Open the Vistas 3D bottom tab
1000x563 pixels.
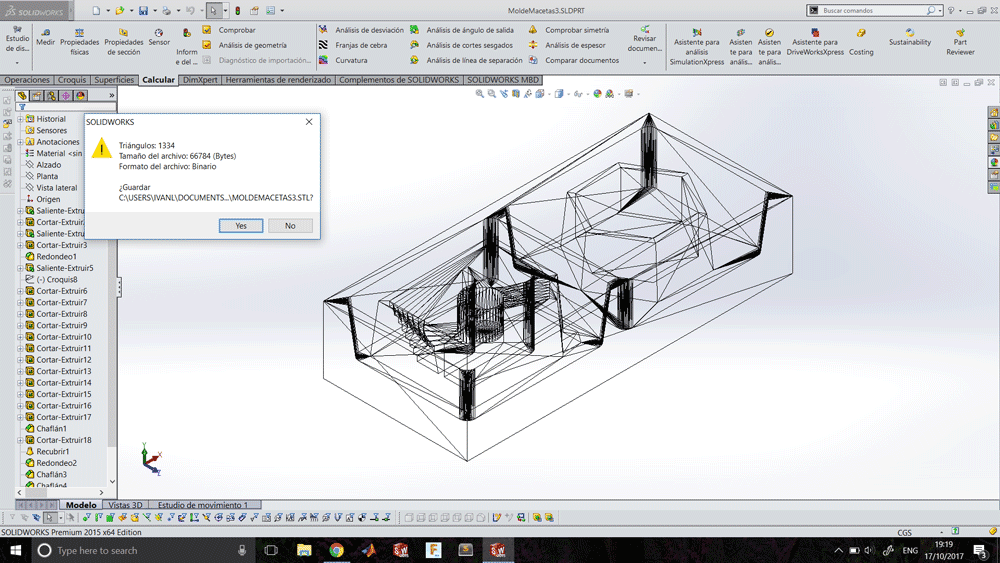pos(125,505)
